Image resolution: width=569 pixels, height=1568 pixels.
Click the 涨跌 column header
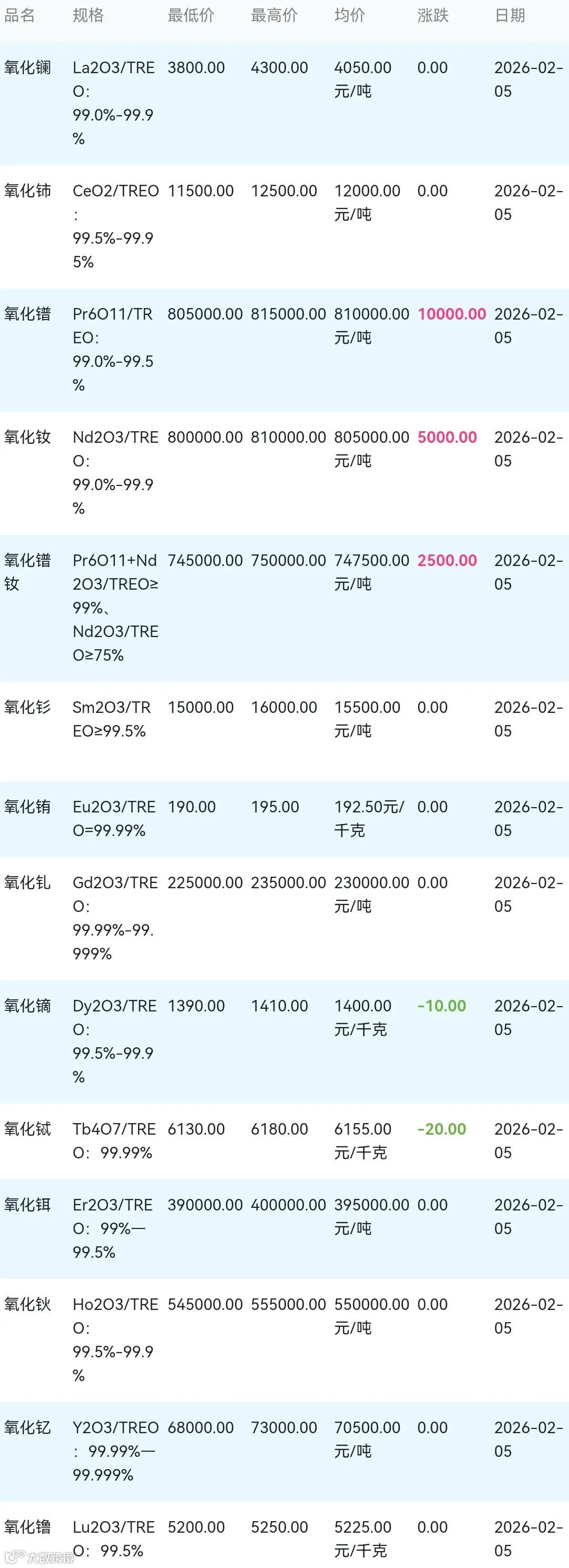[x=433, y=16]
